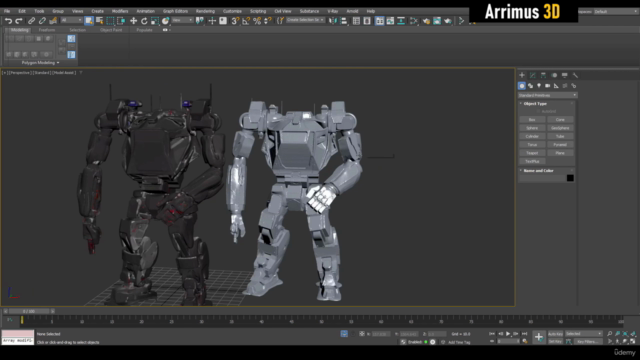Viewport: 640px width, 360px height.
Task: Toggle Angle Snap
Action: coord(246,21)
